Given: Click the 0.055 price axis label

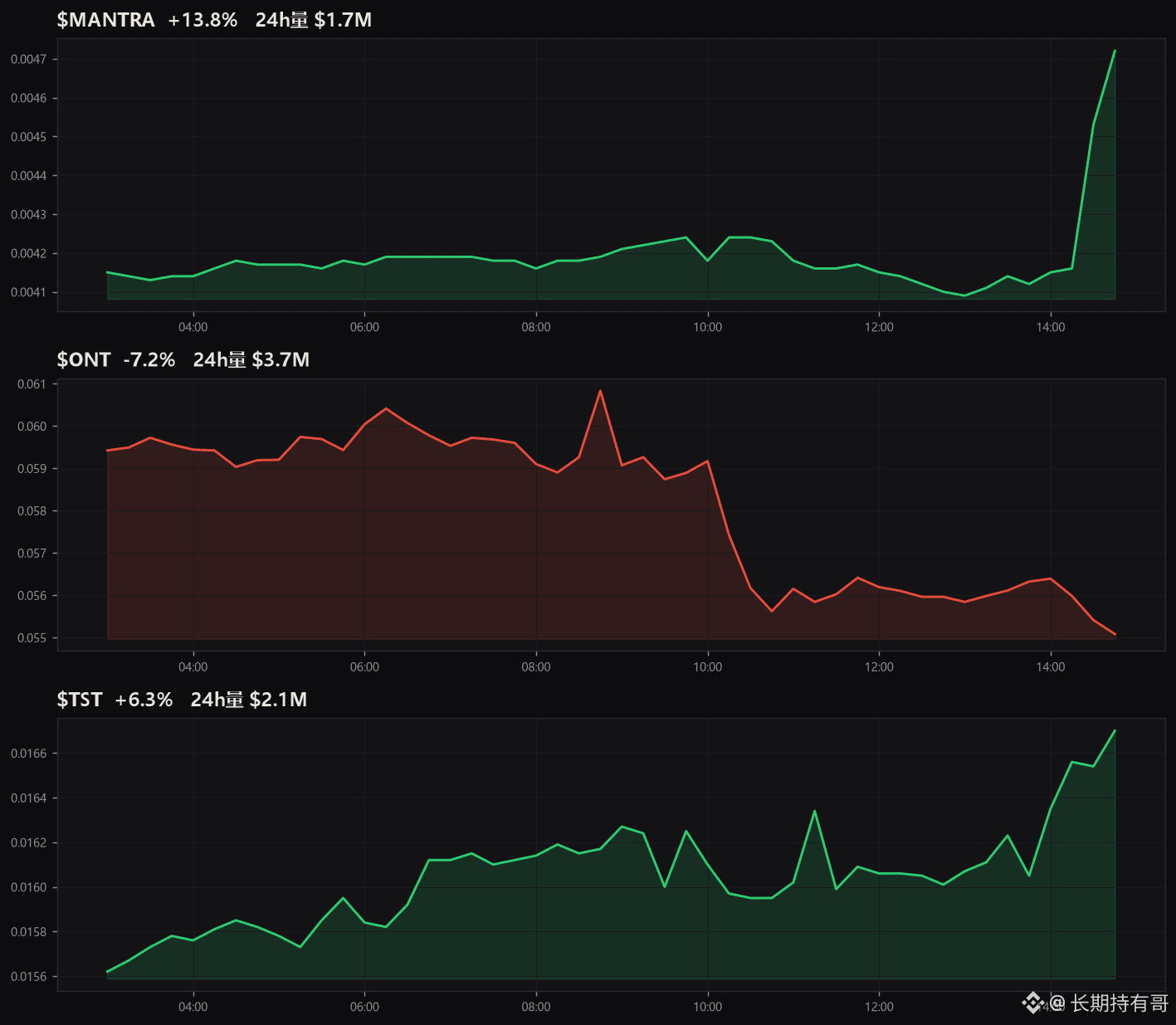Looking at the screenshot, I should coord(32,638).
